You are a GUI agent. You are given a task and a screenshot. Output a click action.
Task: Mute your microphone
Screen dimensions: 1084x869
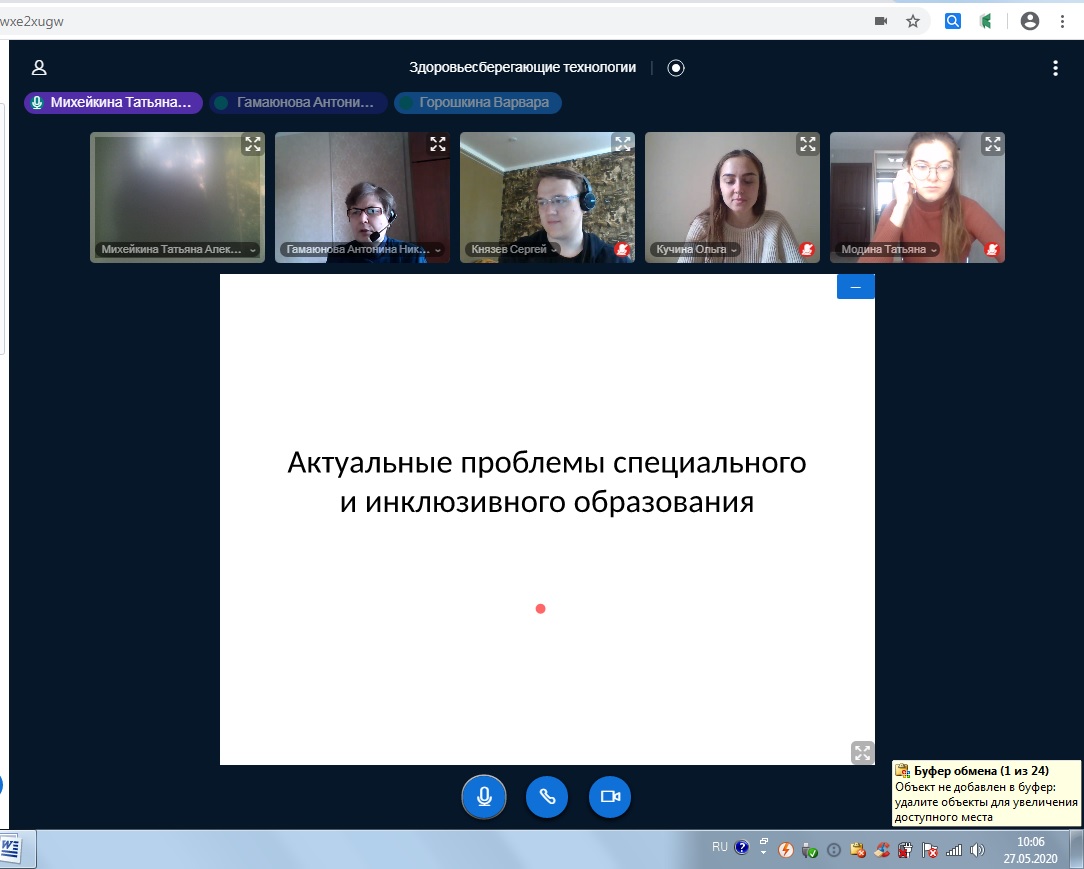click(484, 797)
